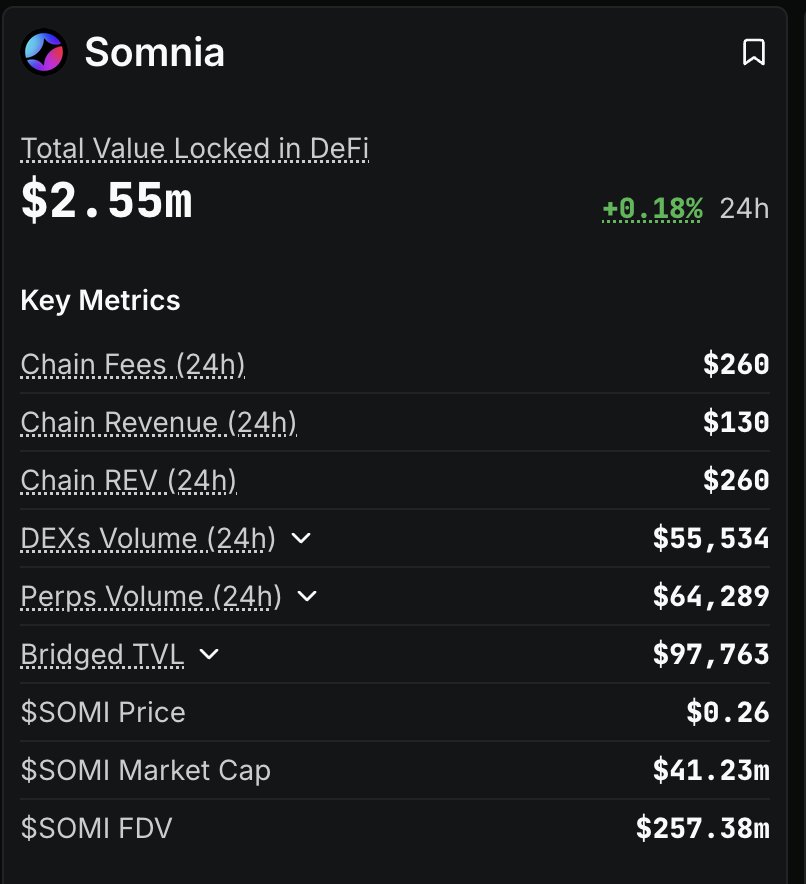Click the Chain Revenue (24h) label

158,423
